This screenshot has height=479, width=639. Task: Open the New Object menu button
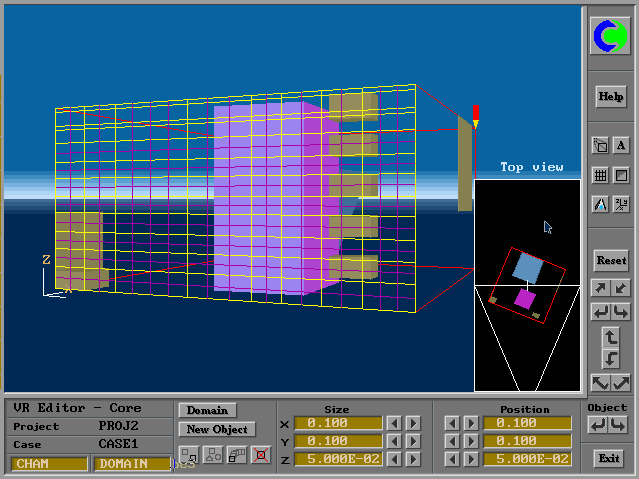pos(216,429)
